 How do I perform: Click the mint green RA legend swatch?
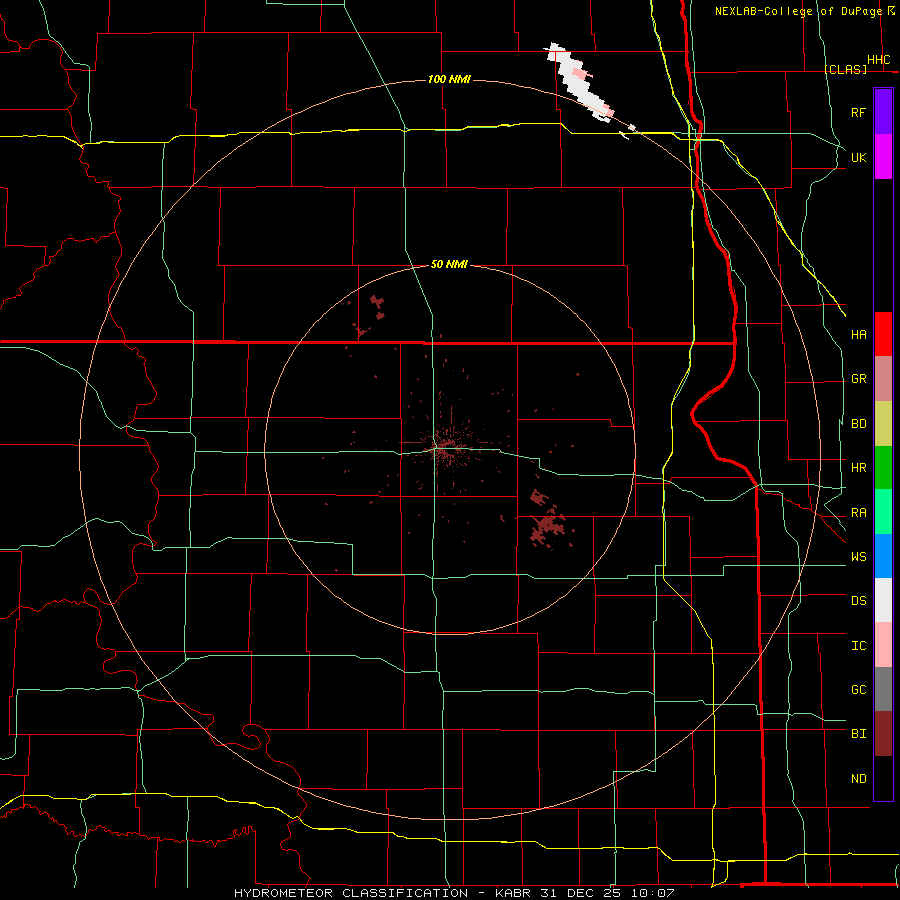[x=883, y=512]
